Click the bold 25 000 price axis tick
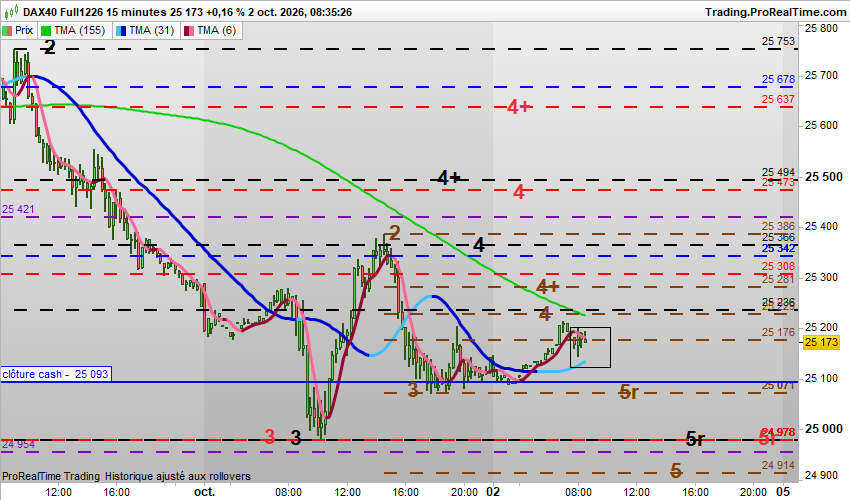 pos(824,429)
